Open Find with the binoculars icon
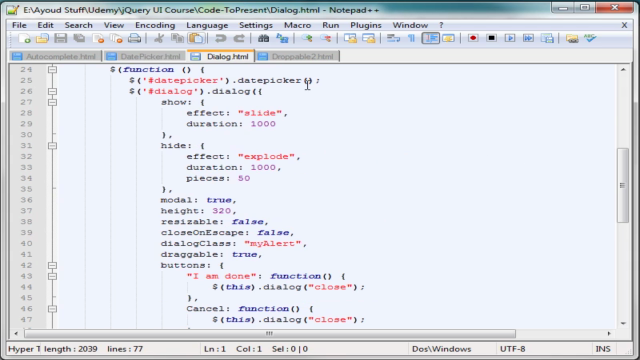 click(263, 38)
